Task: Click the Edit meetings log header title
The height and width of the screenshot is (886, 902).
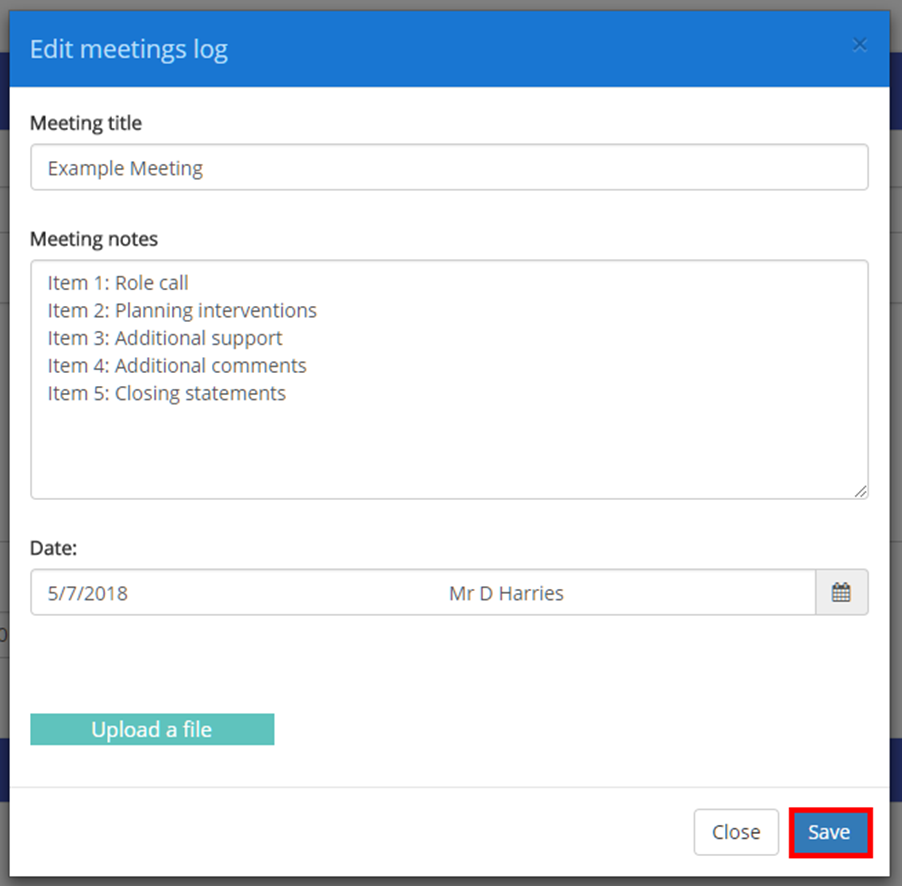Action: pos(128,48)
